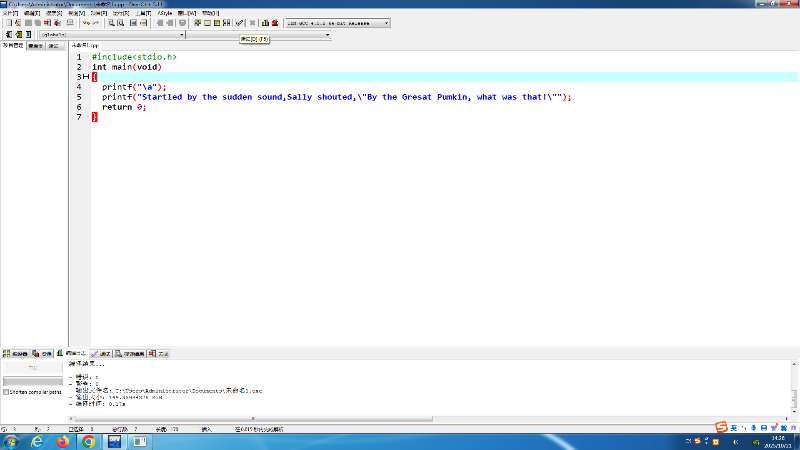Screen dimensions: 800x450
Task: Open the empty function list dropdown
Action: 258,35
